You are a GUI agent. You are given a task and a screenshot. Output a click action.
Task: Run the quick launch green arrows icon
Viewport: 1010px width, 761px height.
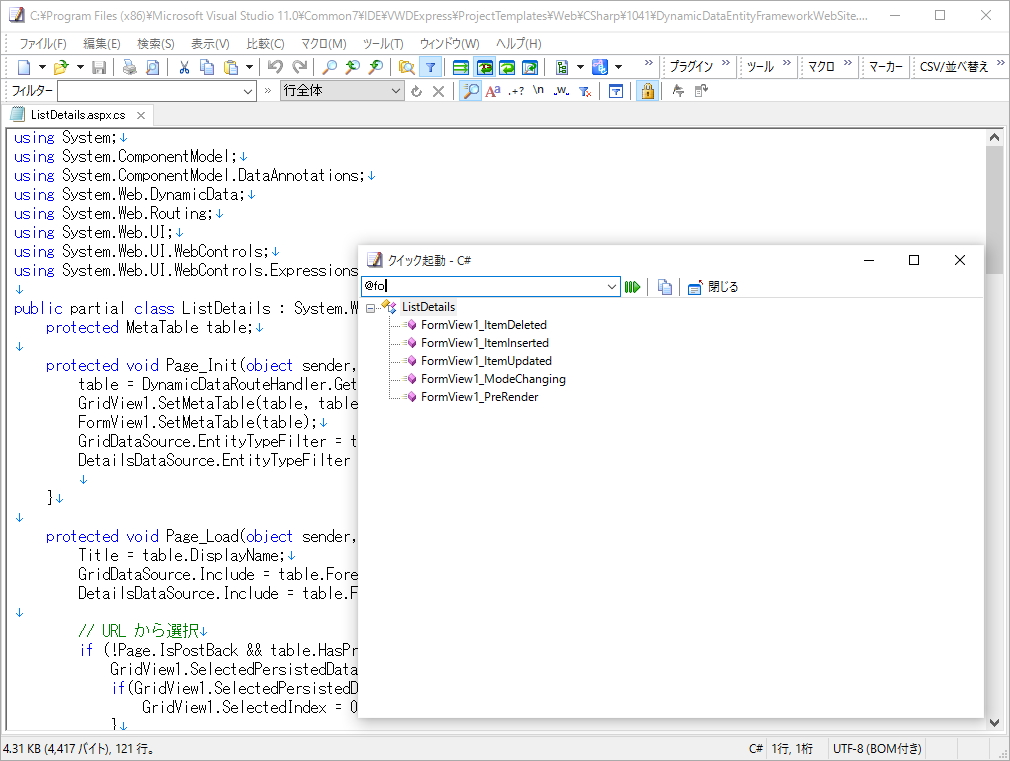[x=632, y=287]
